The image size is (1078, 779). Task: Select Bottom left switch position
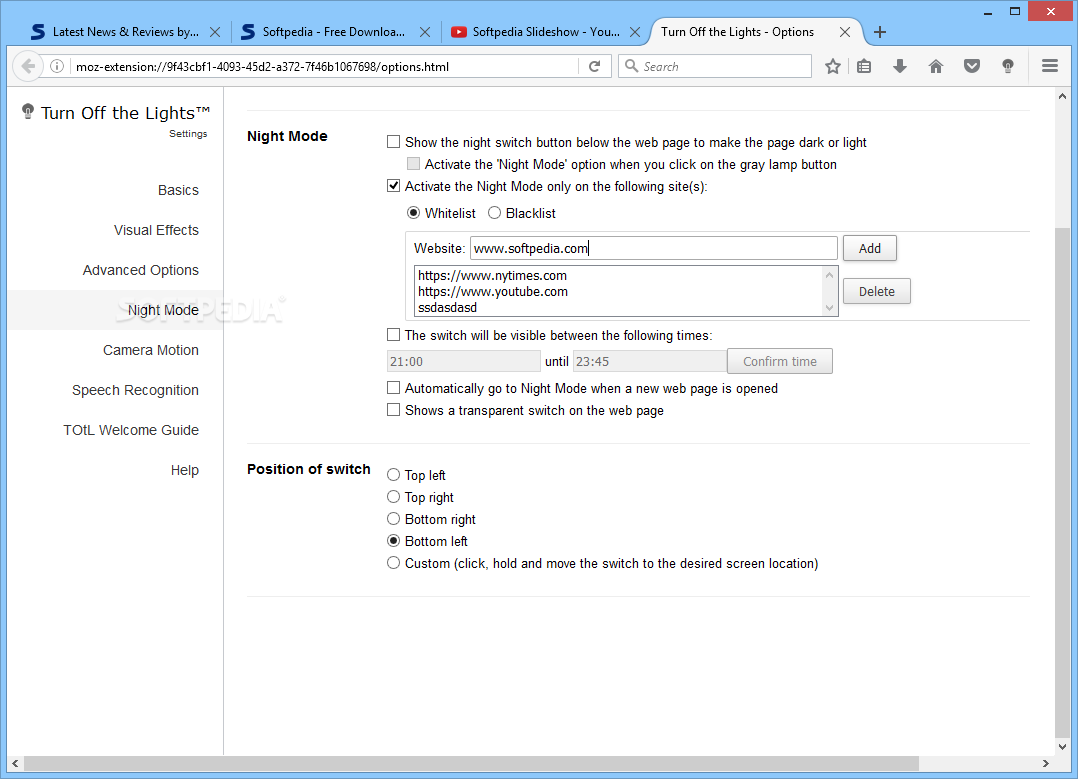click(393, 540)
